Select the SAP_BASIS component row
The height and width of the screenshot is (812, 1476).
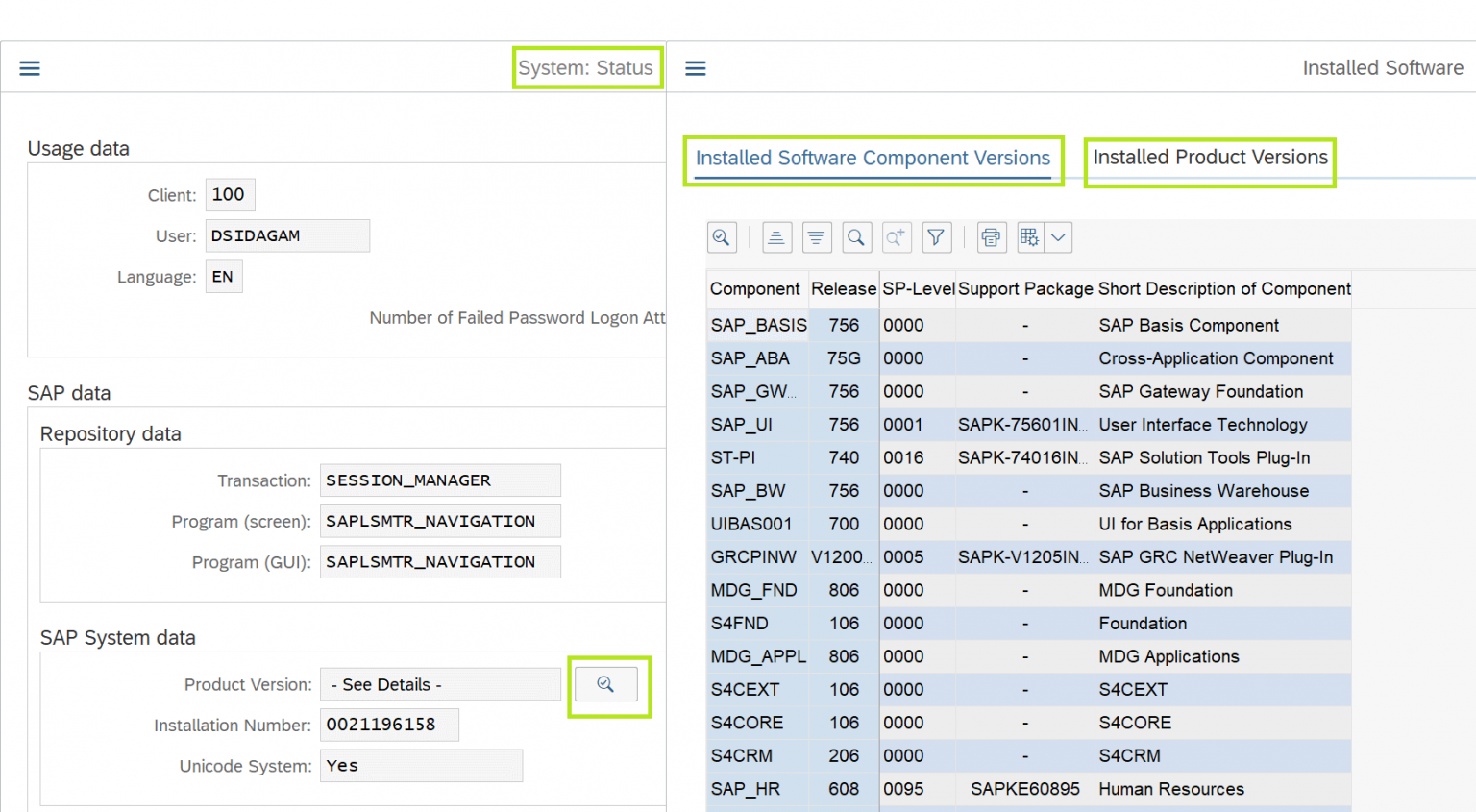[758, 325]
